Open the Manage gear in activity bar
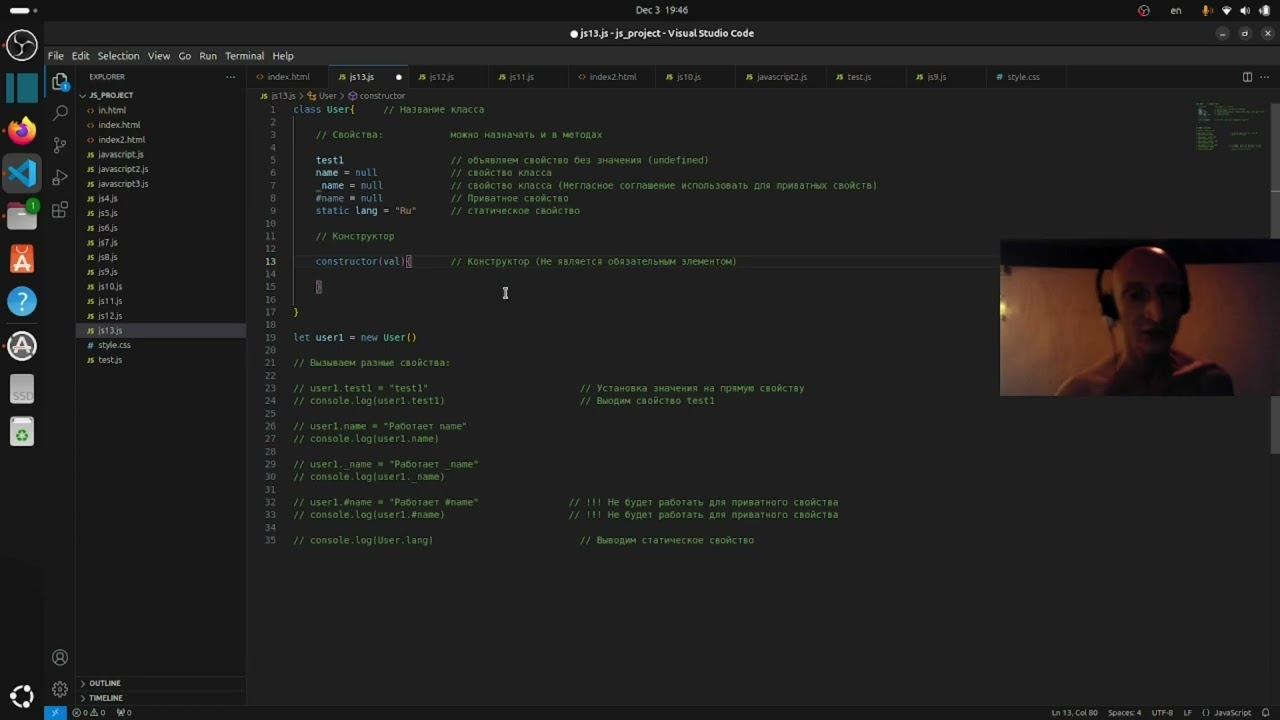Screen dimensions: 1280x720 (60, 689)
